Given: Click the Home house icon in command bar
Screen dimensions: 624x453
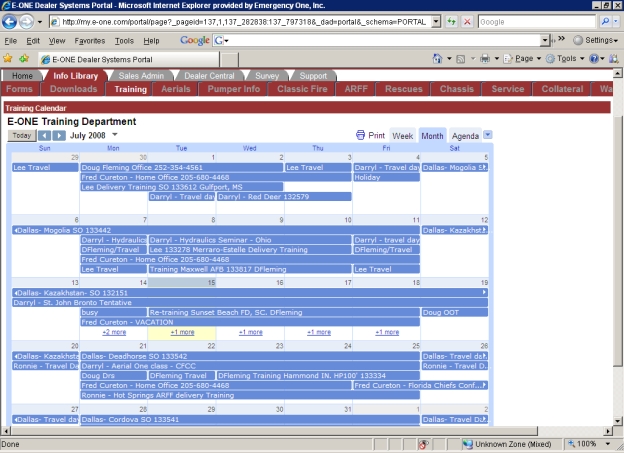Looking at the screenshot, I should click(x=437, y=59).
